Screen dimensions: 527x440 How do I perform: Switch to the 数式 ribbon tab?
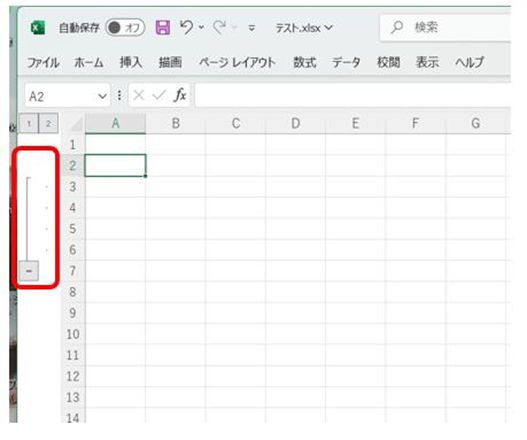[x=305, y=63]
